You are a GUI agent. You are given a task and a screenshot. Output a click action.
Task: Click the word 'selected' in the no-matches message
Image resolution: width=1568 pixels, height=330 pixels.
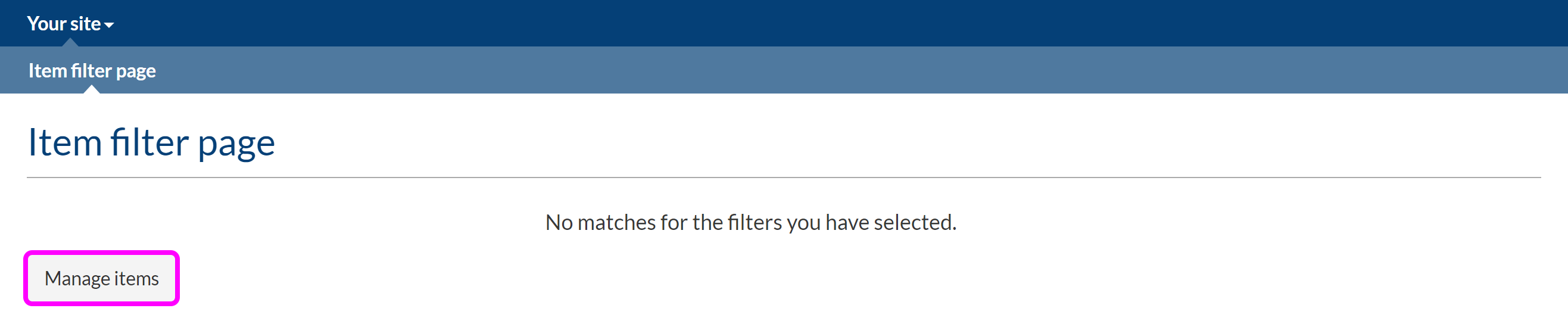pyautogui.click(x=914, y=222)
